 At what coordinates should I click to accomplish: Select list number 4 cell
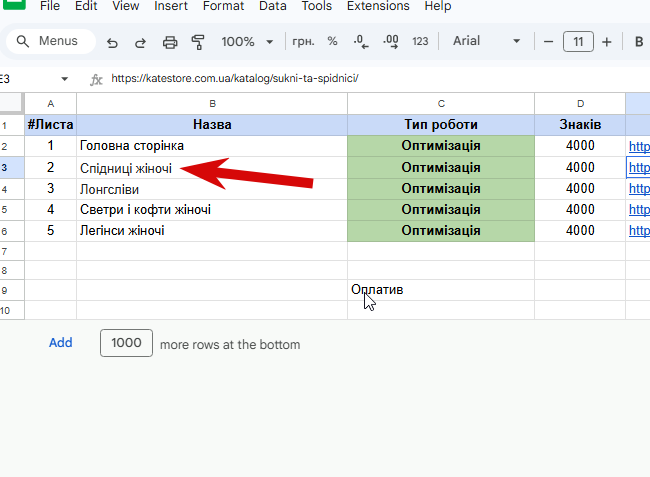click(x=51, y=210)
